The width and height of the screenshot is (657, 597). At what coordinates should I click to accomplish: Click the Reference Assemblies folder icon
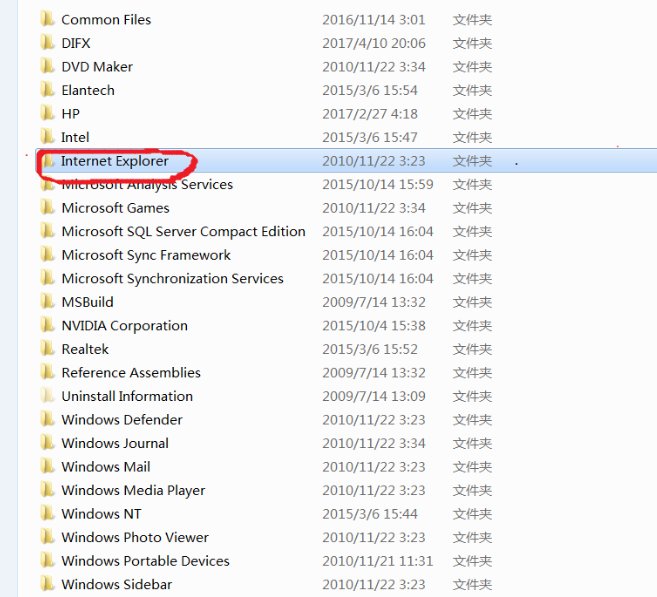tap(48, 372)
